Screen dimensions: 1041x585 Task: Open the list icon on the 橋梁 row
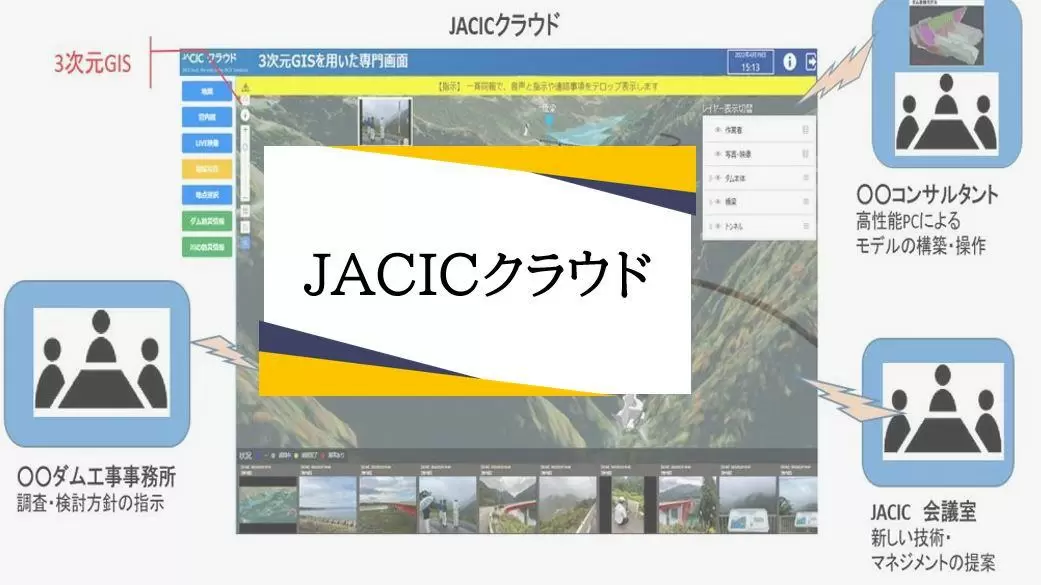click(805, 202)
